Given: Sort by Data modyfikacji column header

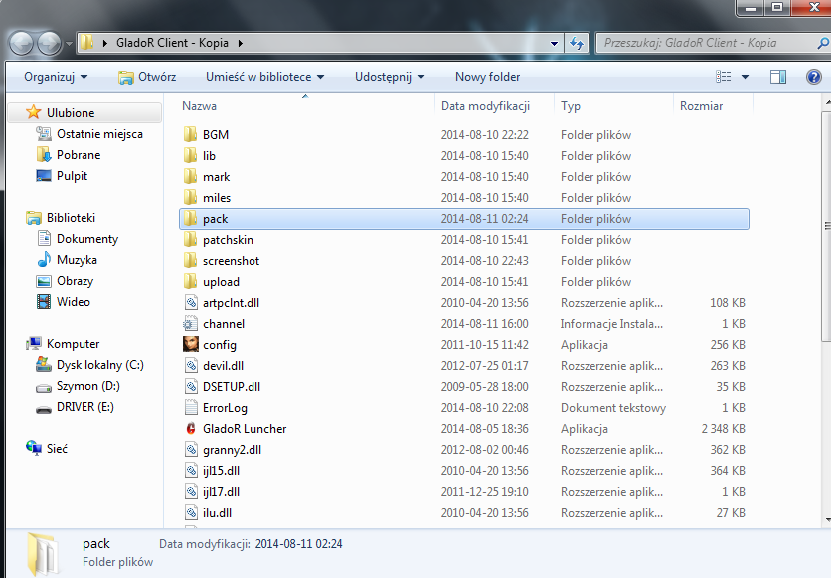Looking at the screenshot, I should pos(485,106).
